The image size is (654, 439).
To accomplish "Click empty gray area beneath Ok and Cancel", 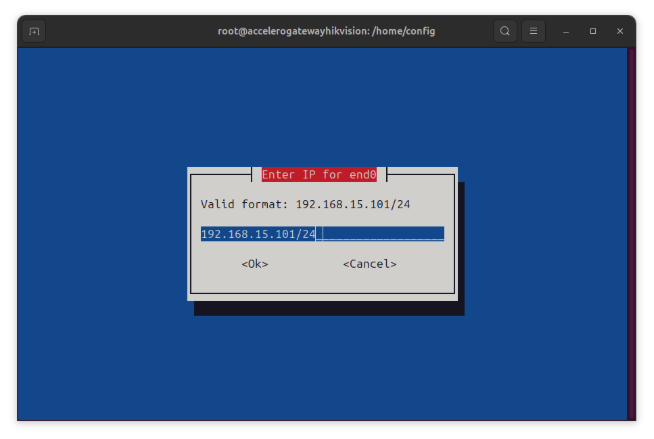I will point(322,281).
